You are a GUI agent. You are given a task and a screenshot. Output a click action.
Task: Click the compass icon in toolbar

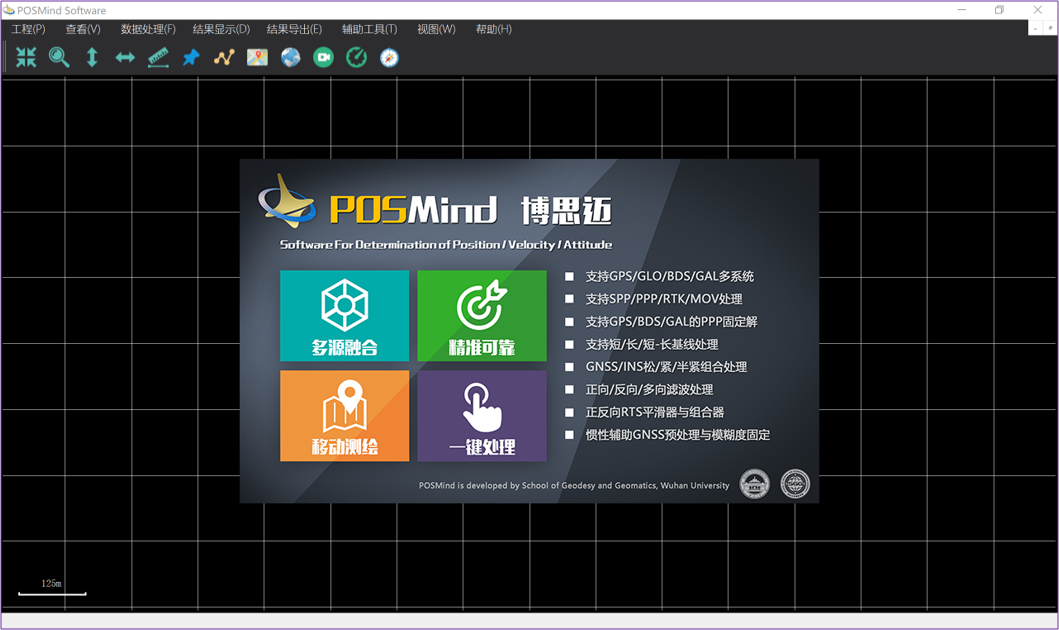pyautogui.click(x=389, y=57)
